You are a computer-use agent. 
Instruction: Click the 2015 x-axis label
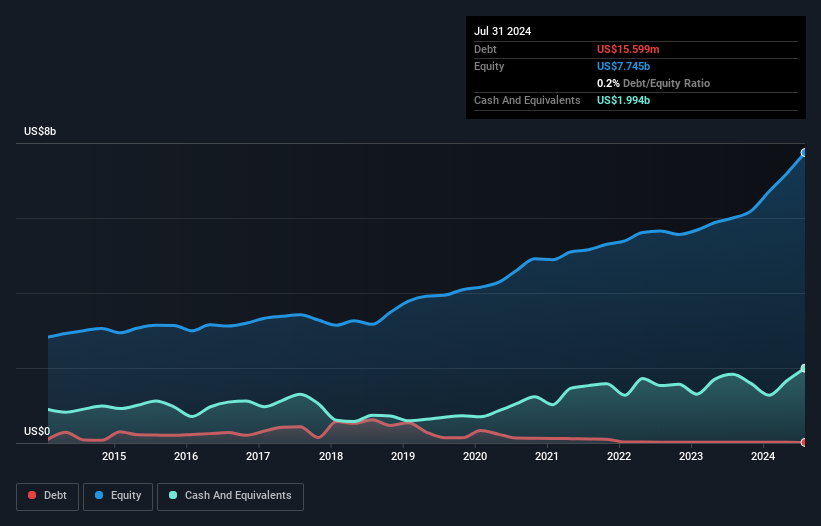click(x=114, y=456)
